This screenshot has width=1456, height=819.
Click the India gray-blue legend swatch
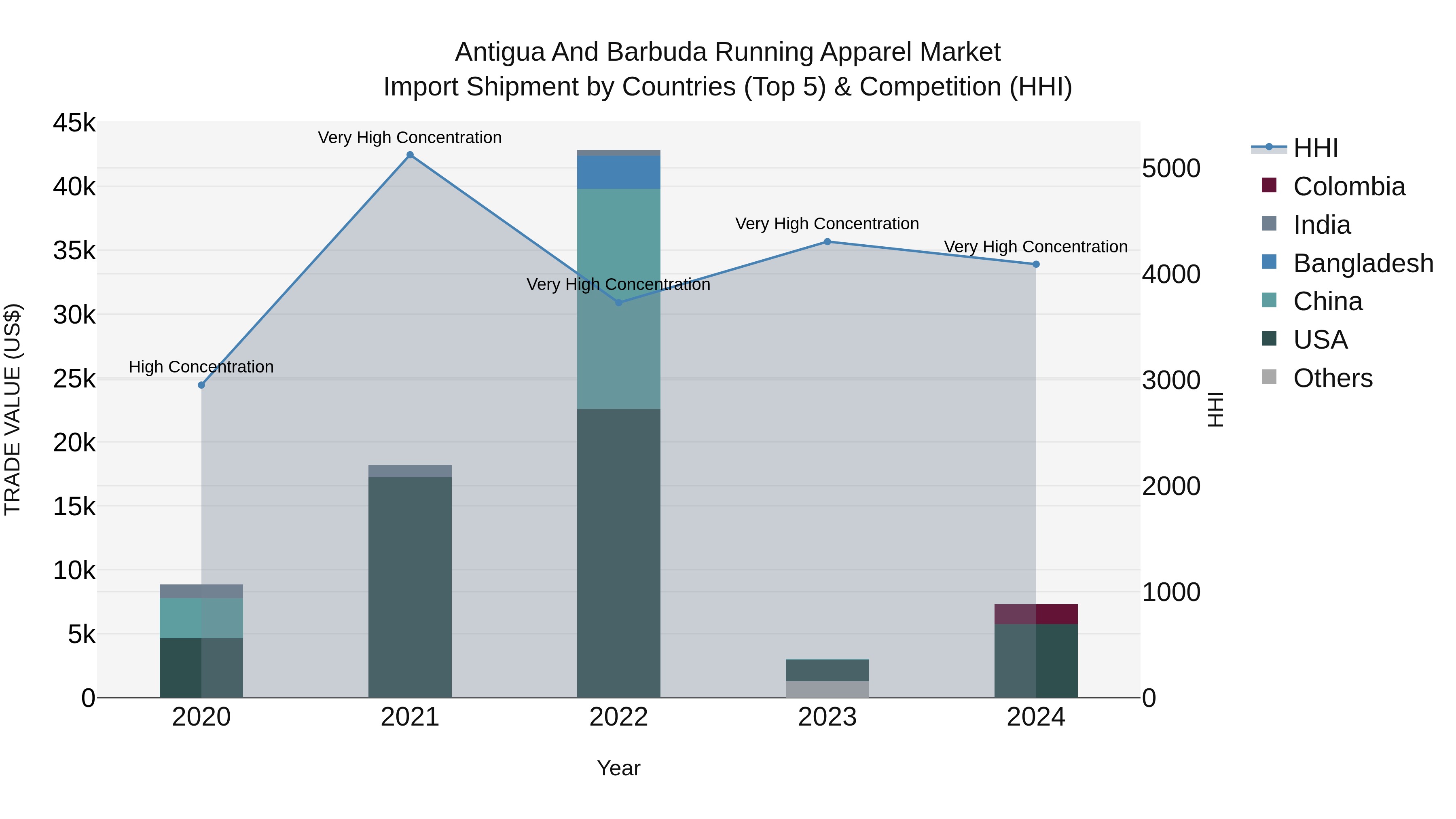pyautogui.click(x=1269, y=223)
